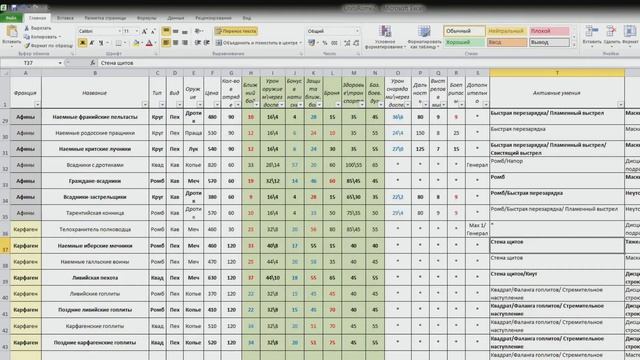Click the Format cells (Формат) icon
Image resolution: width=640 pixels, height=360 pixels.
pos(630,32)
